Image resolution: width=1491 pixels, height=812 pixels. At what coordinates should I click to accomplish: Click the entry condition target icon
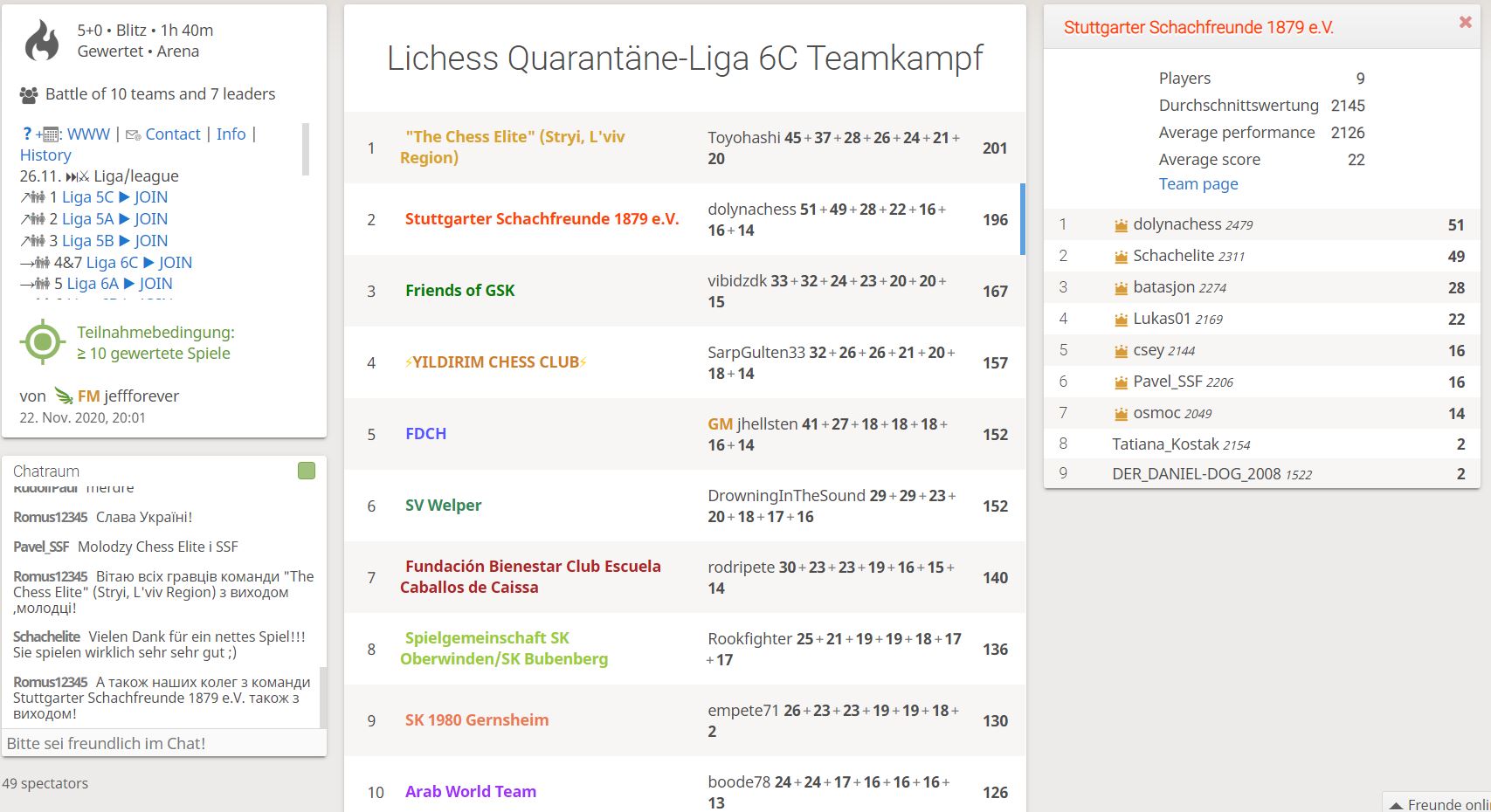42,341
